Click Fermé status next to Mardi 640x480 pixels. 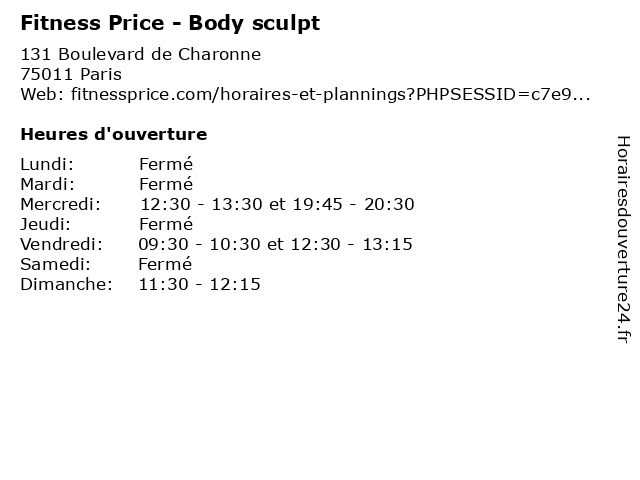click(x=165, y=184)
